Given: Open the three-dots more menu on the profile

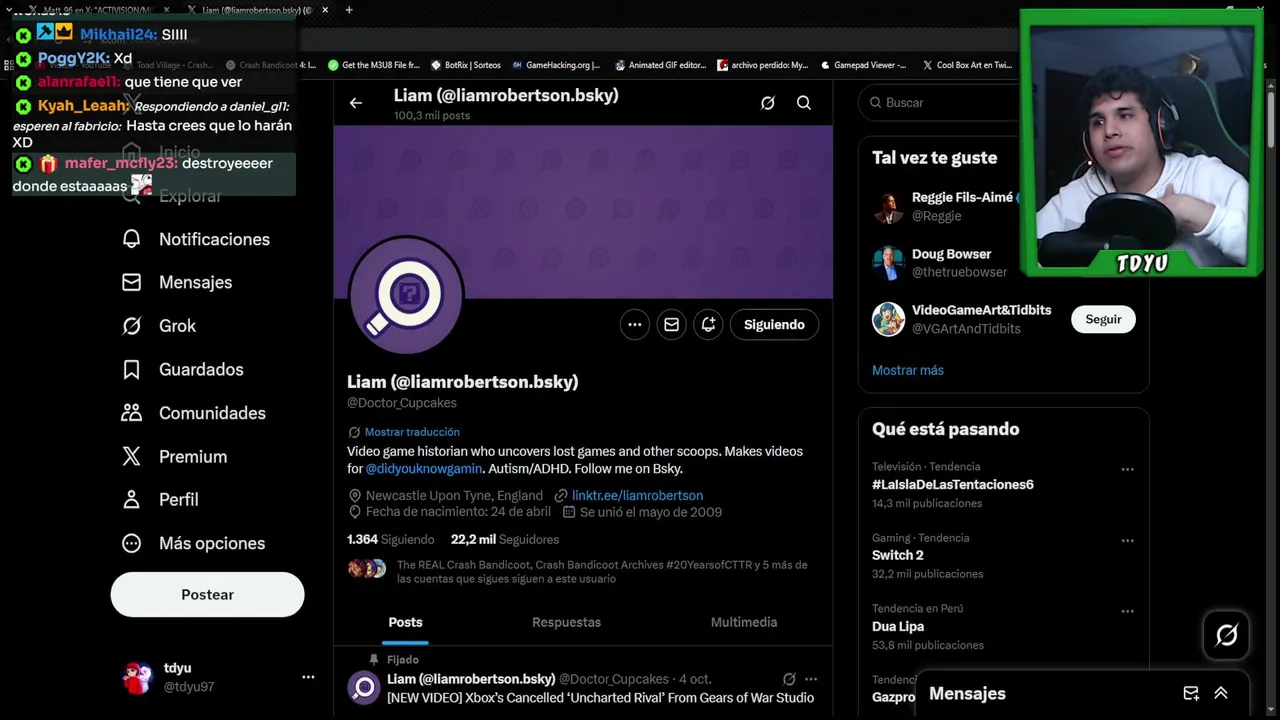Looking at the screenshot, I should tap(635, 325).
